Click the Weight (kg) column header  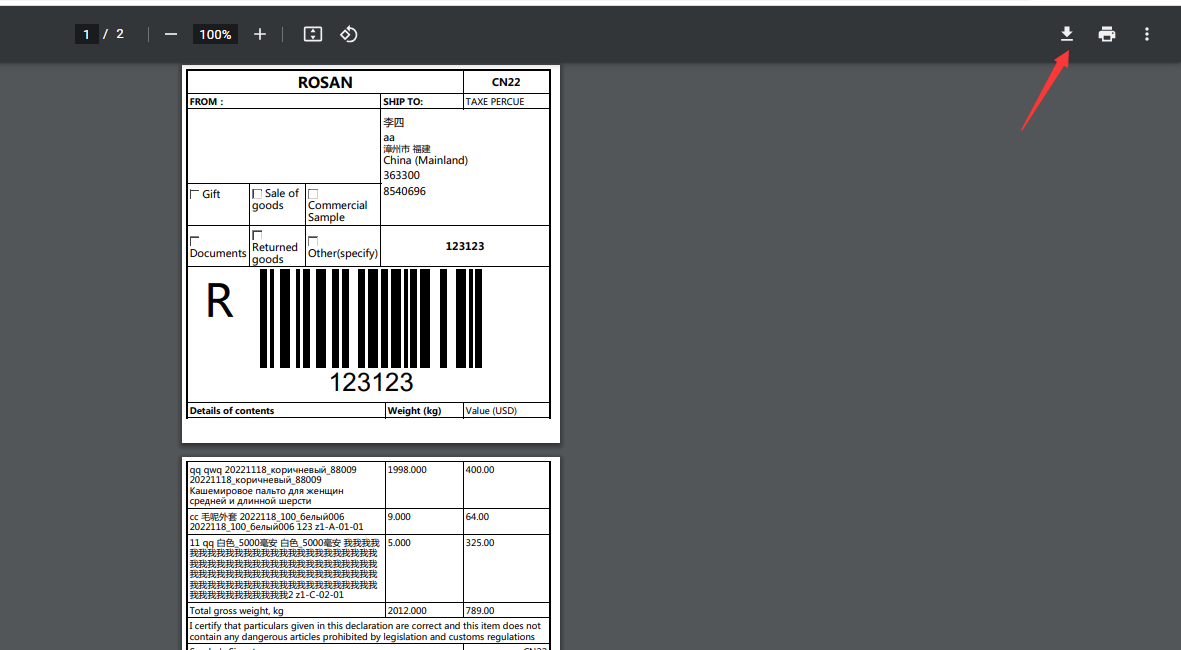pyautogui.click(x=414, y=410)
